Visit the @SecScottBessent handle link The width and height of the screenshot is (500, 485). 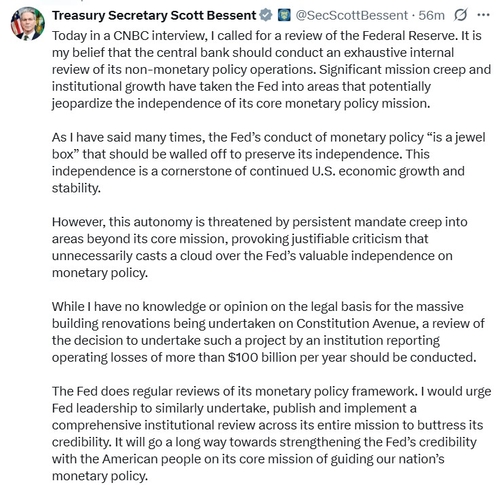tap(352, 15)
